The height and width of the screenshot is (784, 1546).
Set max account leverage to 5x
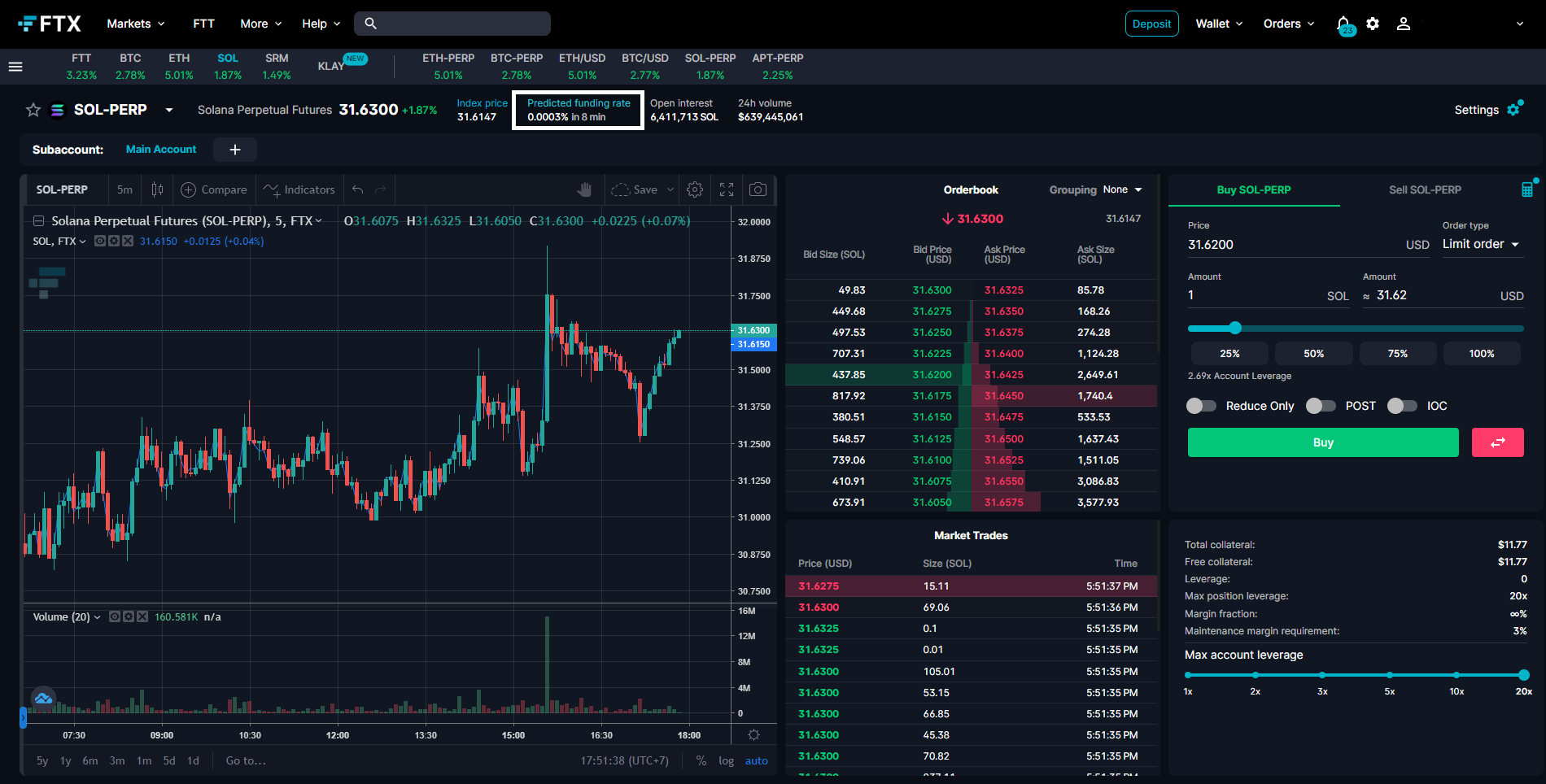click(1390, 675)
